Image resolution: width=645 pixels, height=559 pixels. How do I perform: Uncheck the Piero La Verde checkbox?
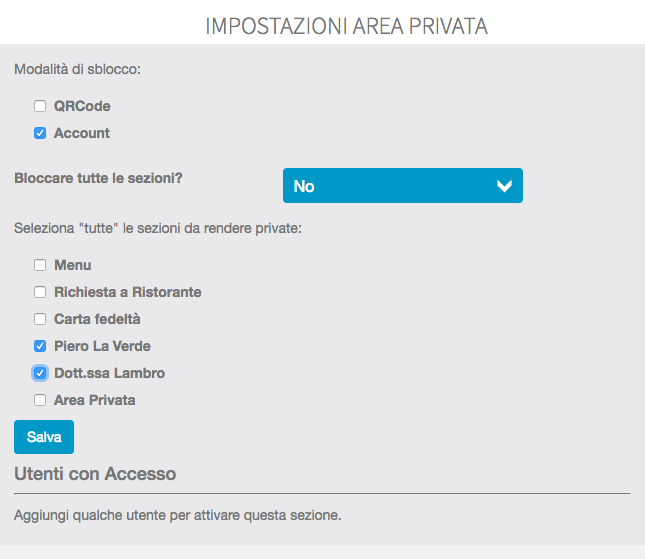40,346
